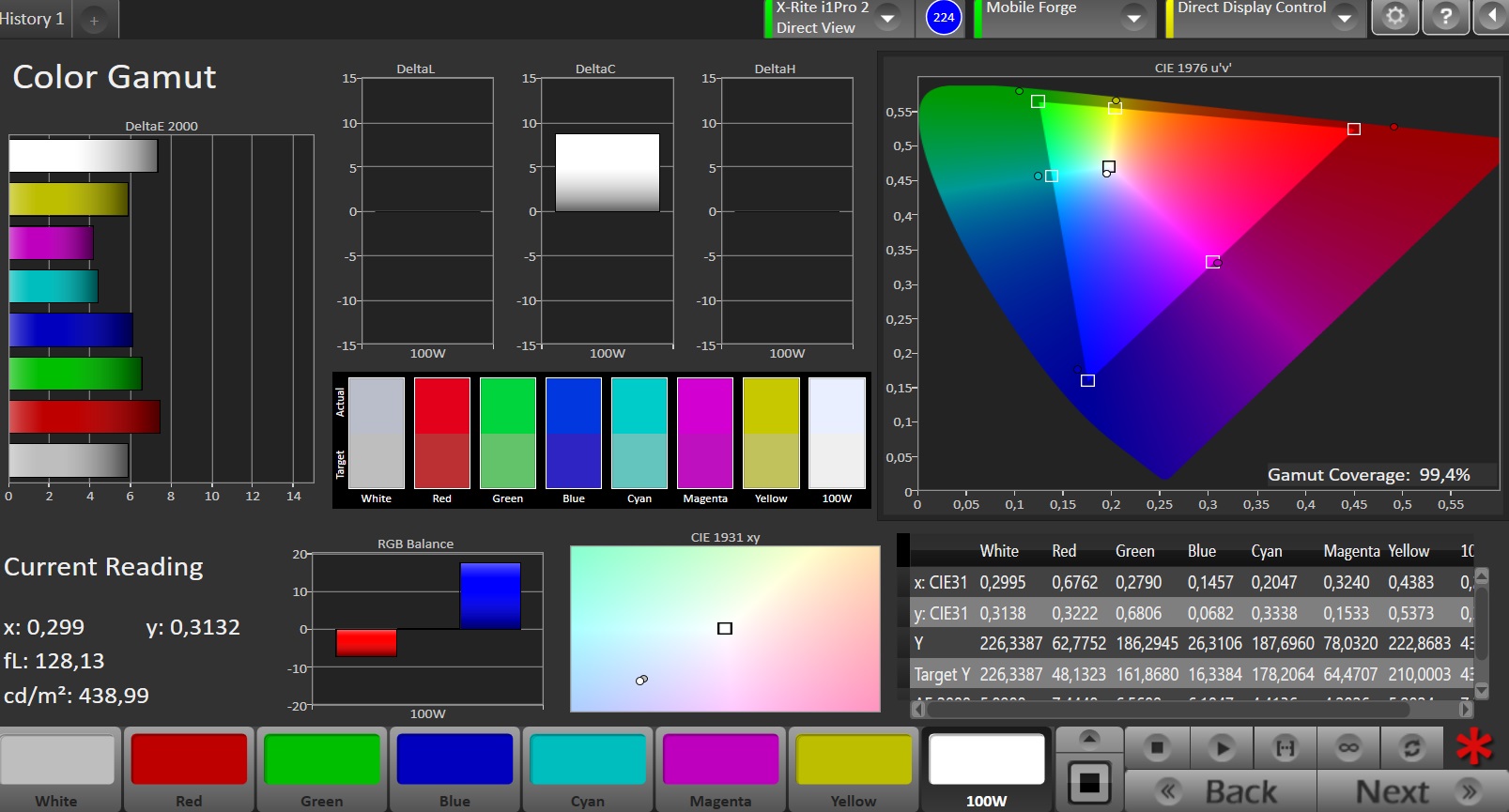This screenshot has width=1509, height=812.
Task: Click the blue primary target square in gamut
Action: [1087, 380]
